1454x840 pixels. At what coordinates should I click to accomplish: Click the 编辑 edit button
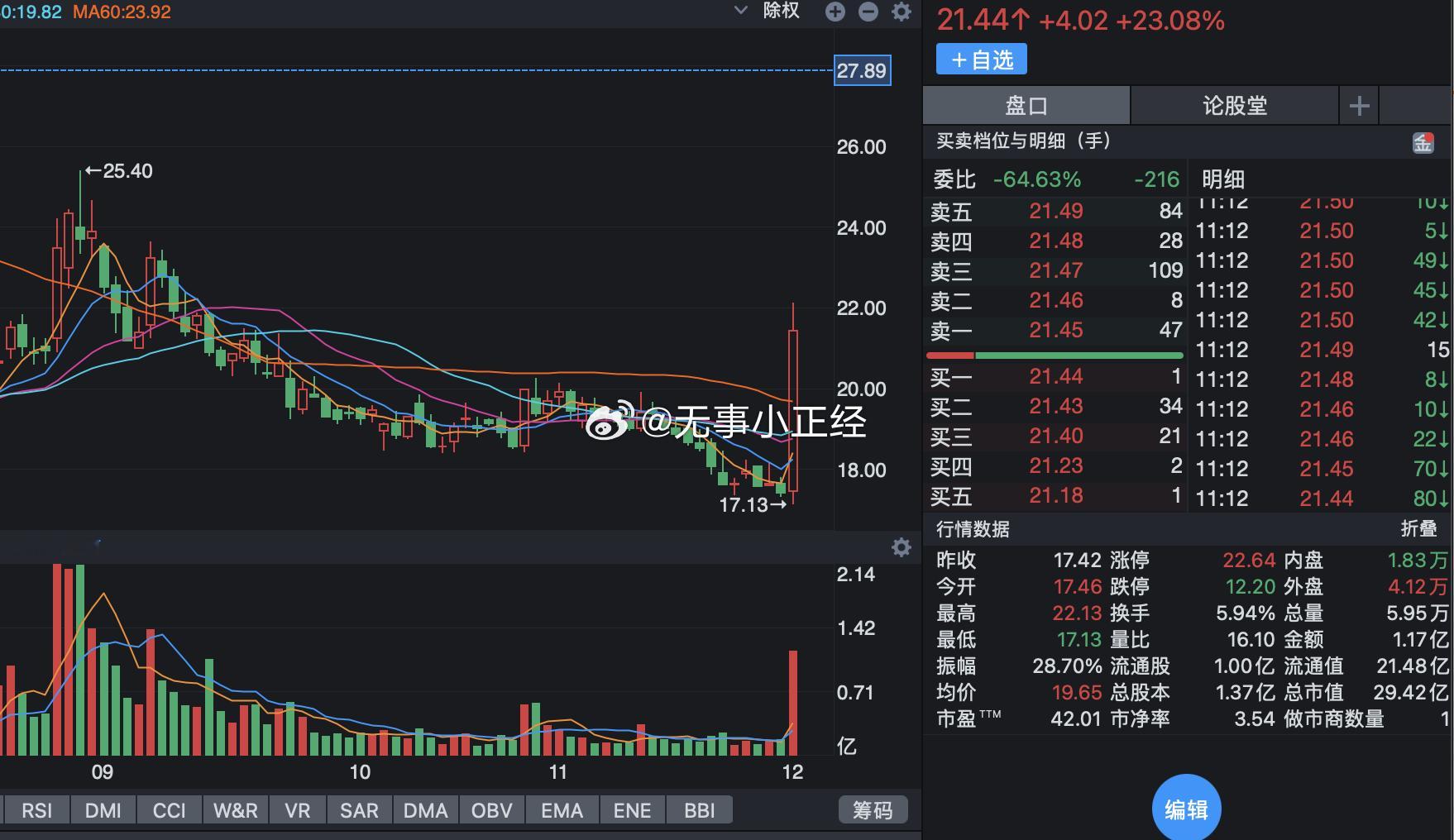[x=1187, y=807]
